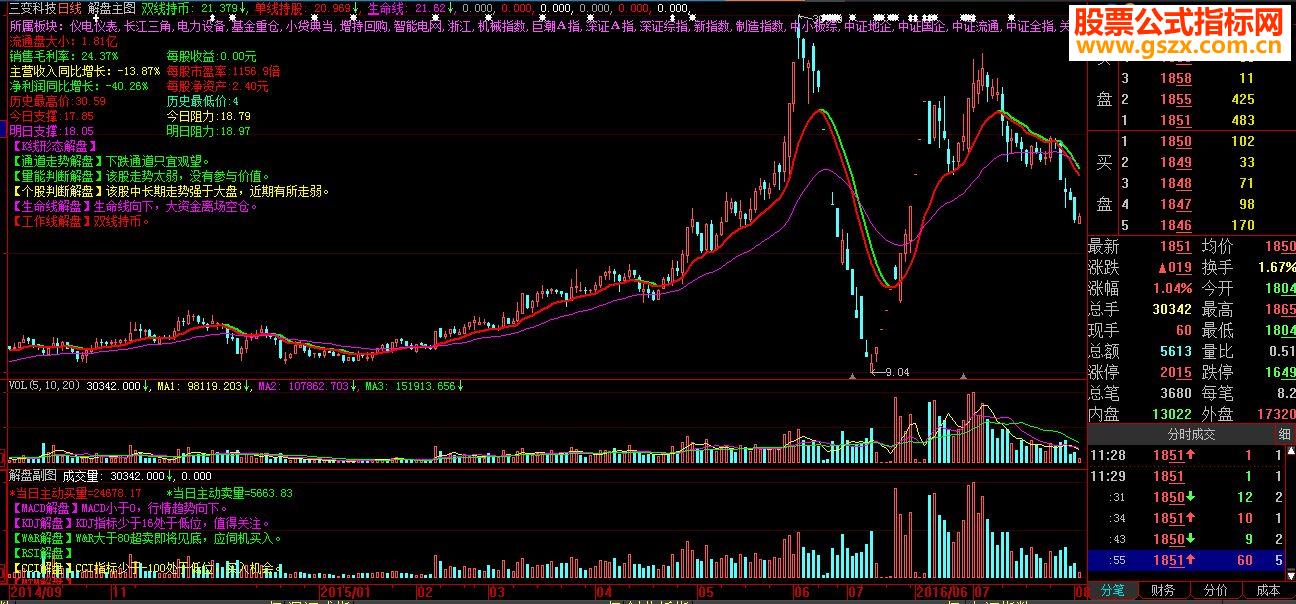Click the MA3: 151913.656 volume label
The width and height of the screenshot is (1296, 604).
pyautogui.click(x=410, y=385)
